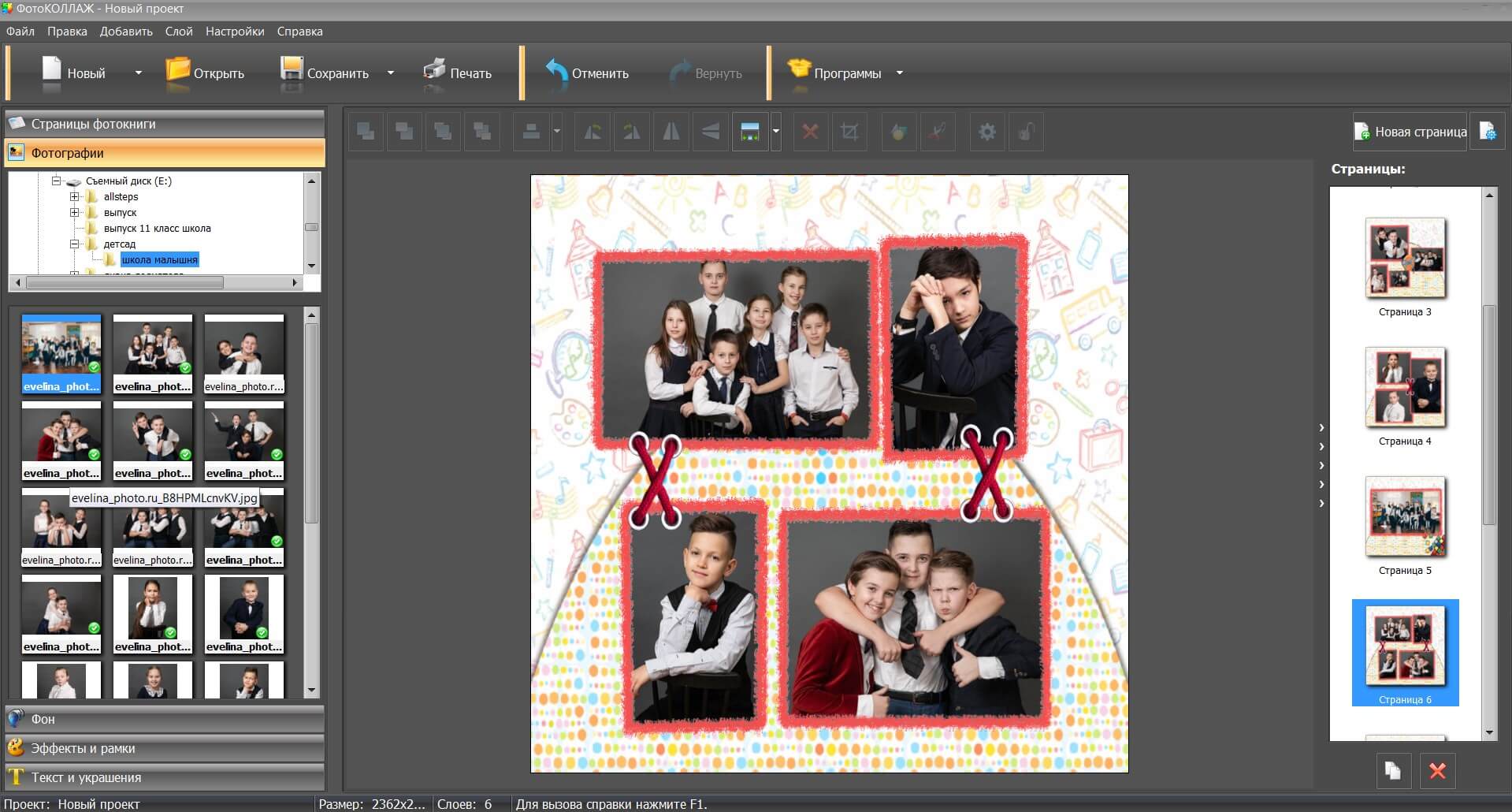Open the Справка menu

pos(299,32)
